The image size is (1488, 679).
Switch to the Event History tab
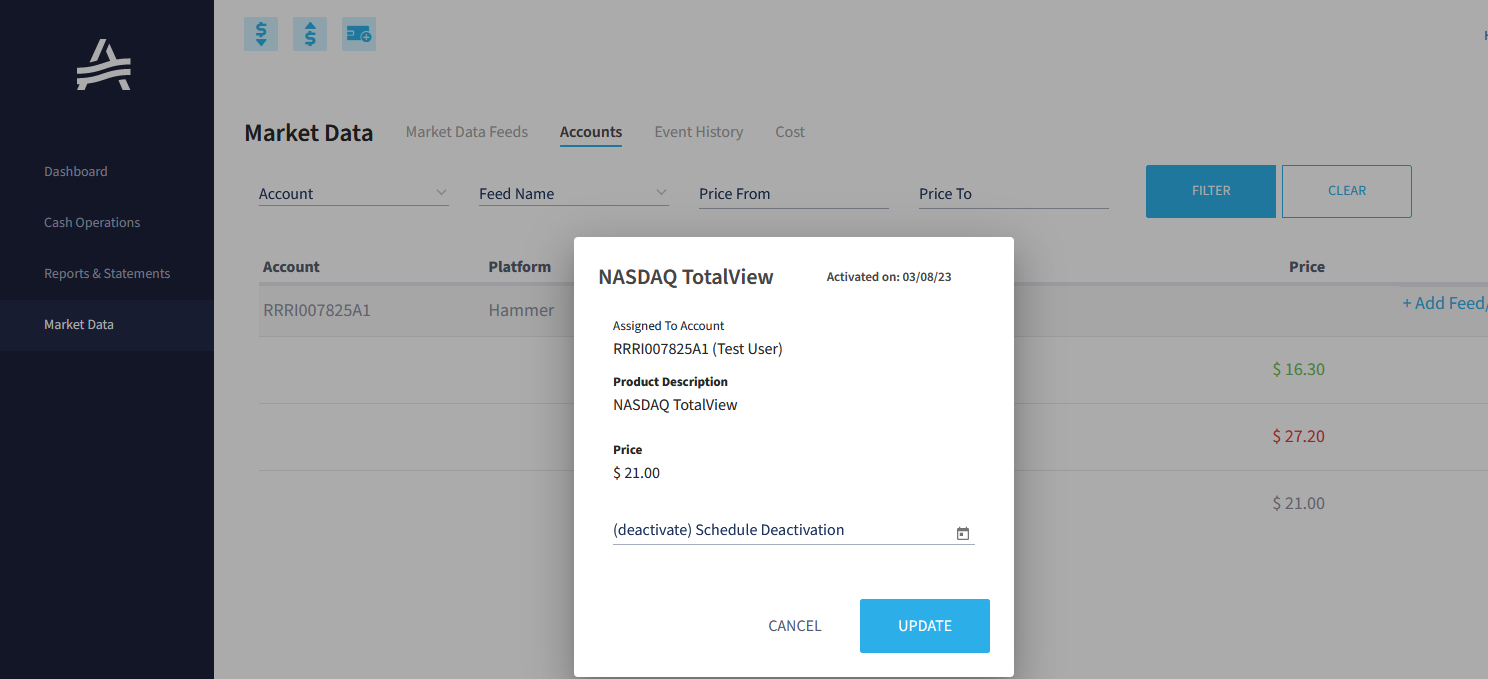699,131
